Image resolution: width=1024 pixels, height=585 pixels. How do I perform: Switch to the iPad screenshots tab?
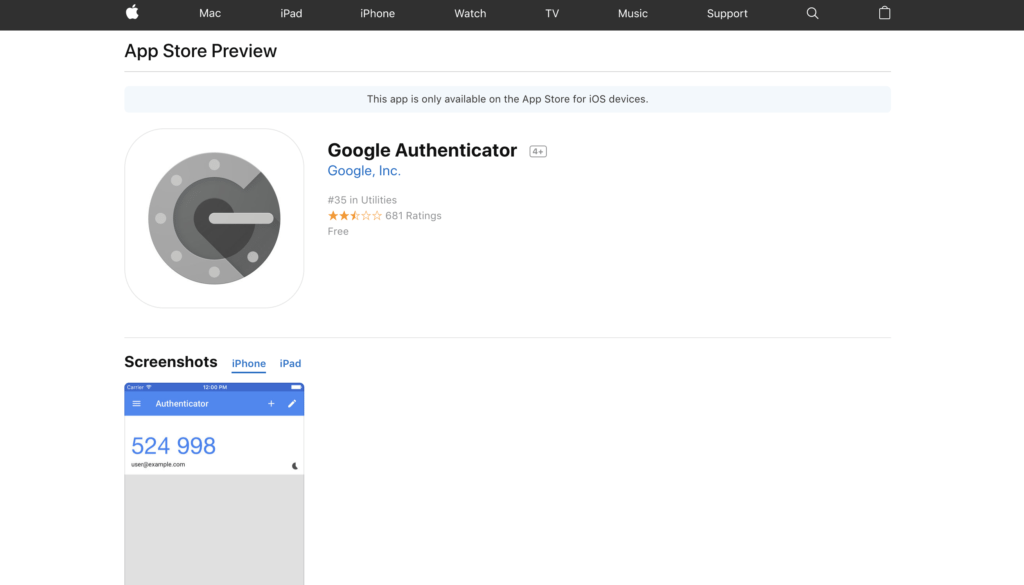pos(291,364)
